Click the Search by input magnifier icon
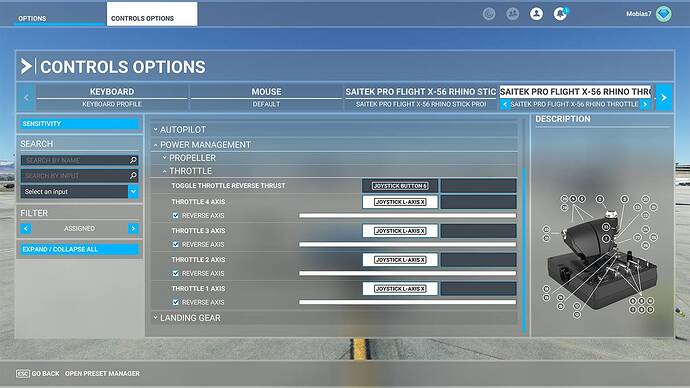 click(133, 176)
